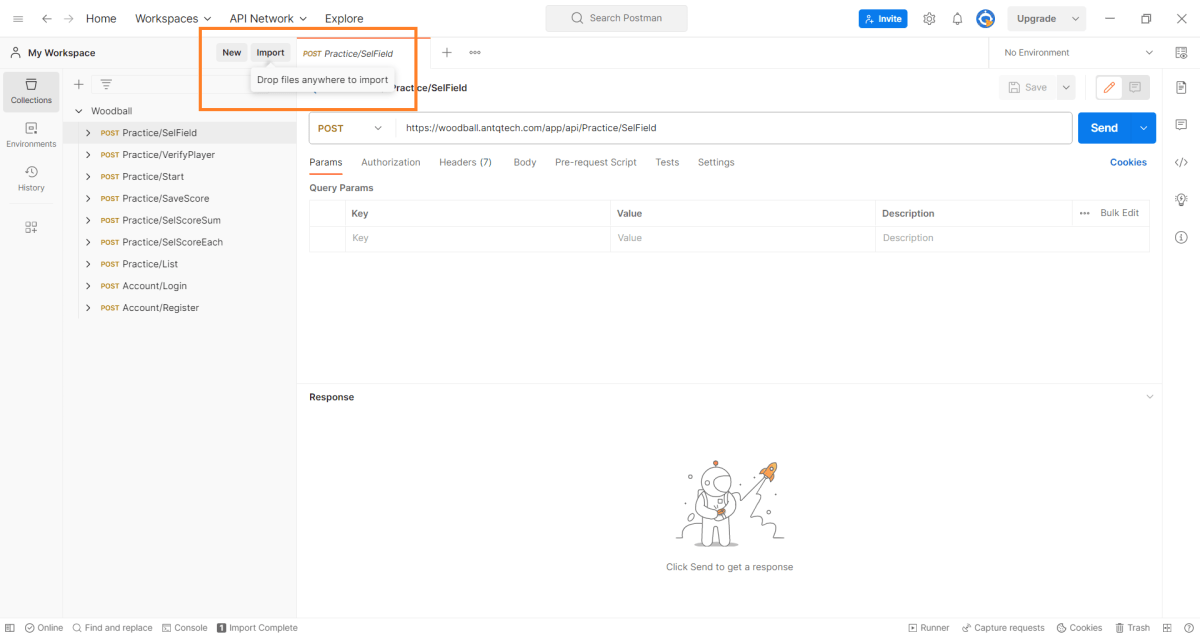Viewport: 1200px width, 637px height.
Task: Expand the Practice/VerifyPlayer request
Action: click(88, 155)
